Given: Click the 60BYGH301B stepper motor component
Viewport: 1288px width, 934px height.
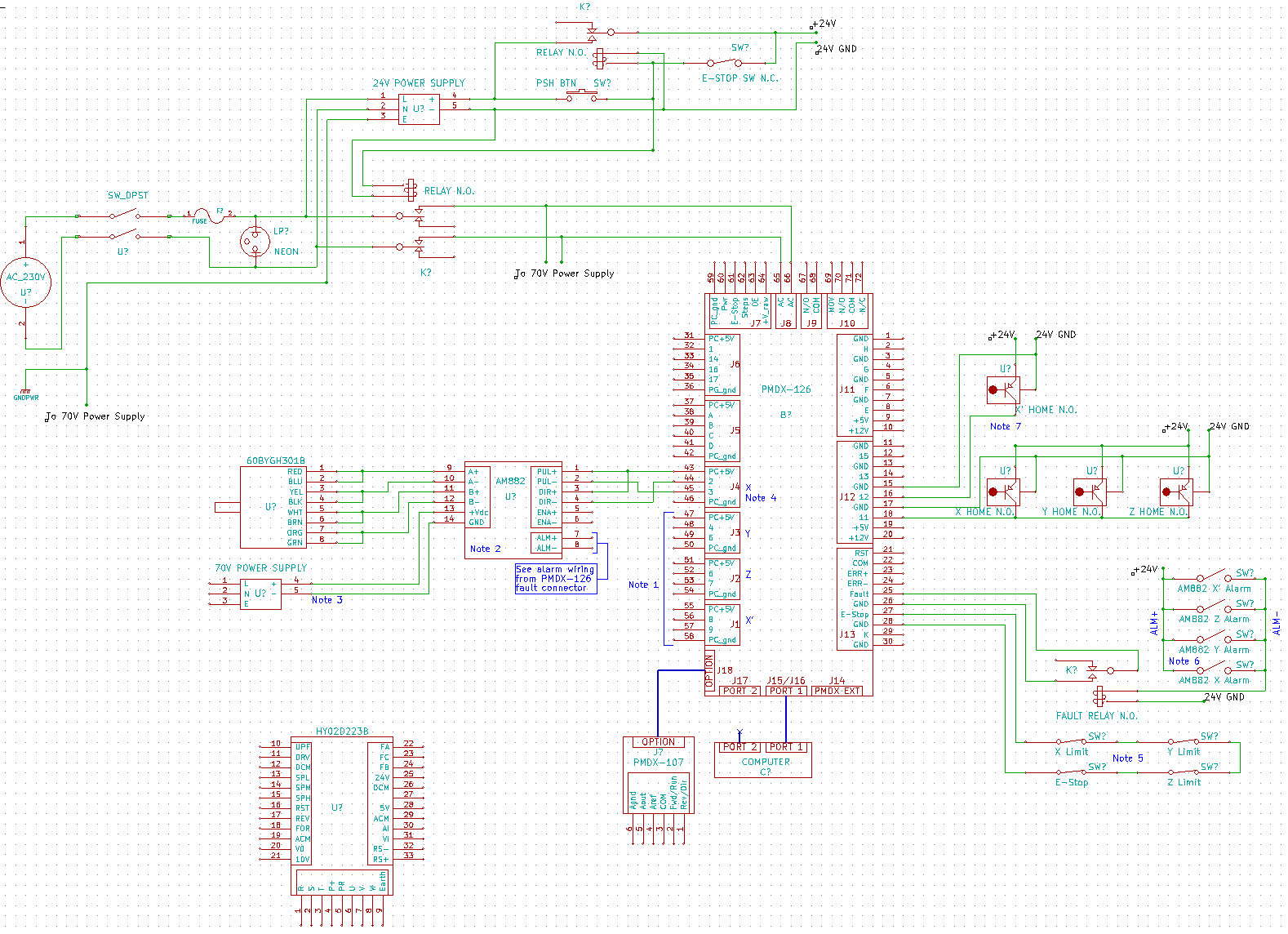Looking at the screenshot, I should coord(272,507).
